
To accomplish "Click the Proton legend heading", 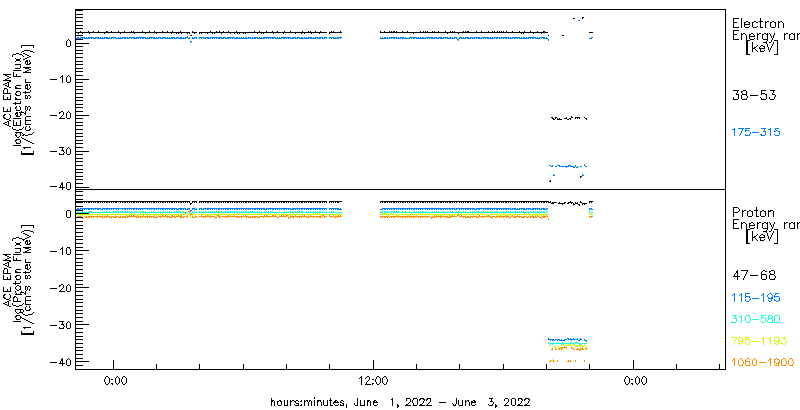I will (753, 212).
